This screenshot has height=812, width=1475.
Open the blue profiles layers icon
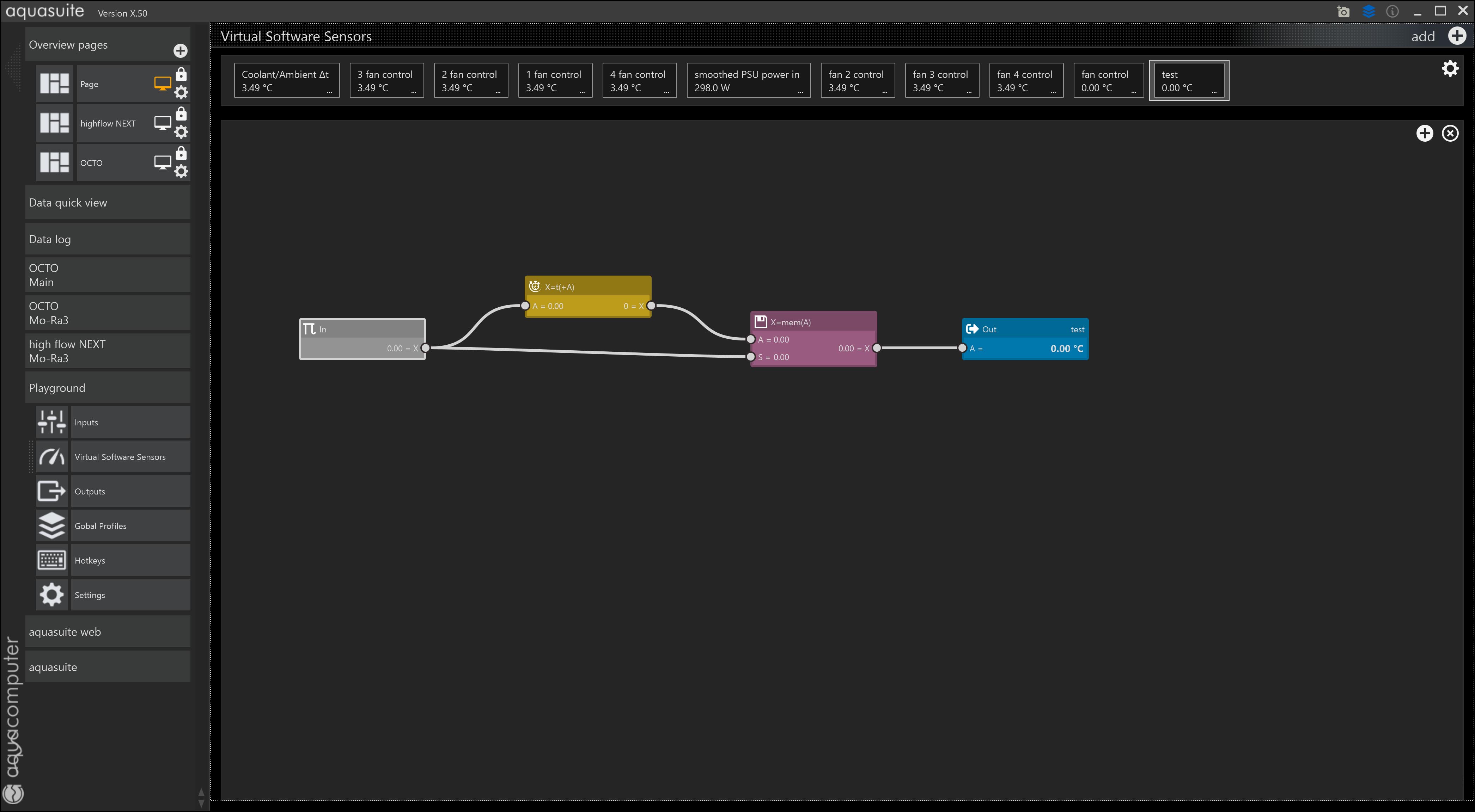click(1369, 11)
